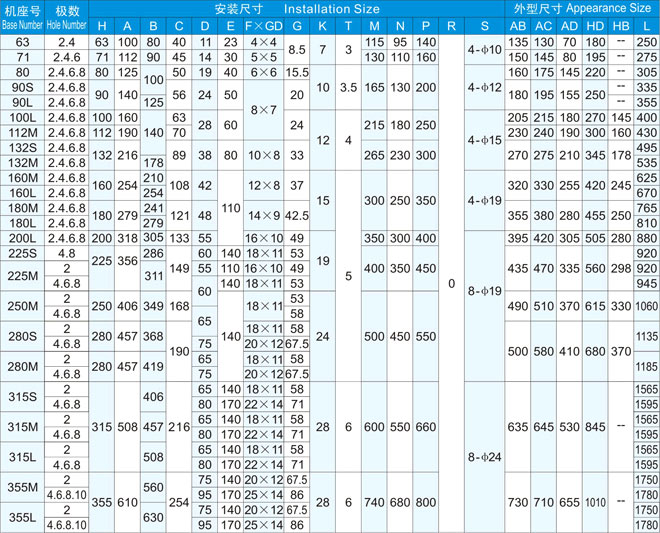
Task: Click the 'Base Number' header cell
Action: pos(22,17)
